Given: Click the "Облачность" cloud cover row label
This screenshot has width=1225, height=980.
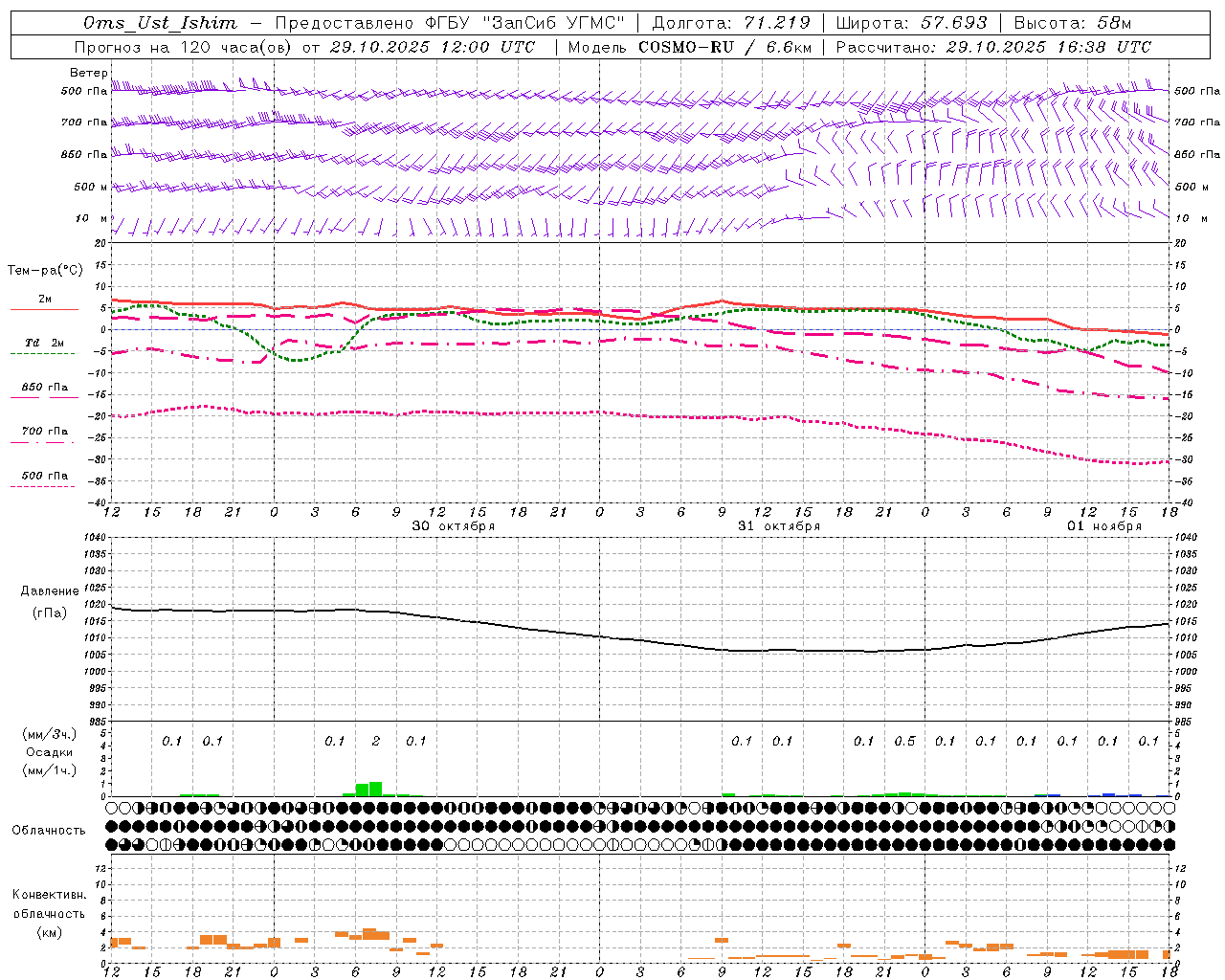Looking at the screenshot, I should pyautogui.click(x=49, y=831).
